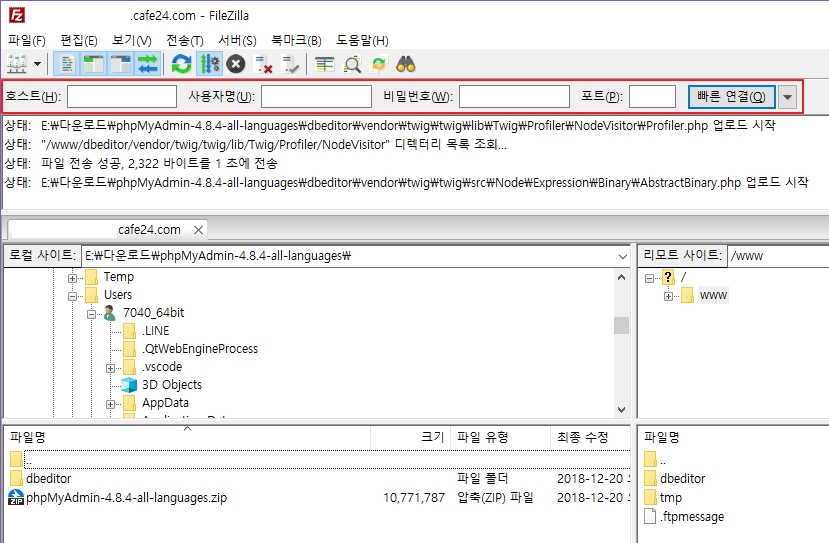Screen dimensions: 829x543
Task: Open Site Manager dropdown arrow
Action: [x=38, y=65]
